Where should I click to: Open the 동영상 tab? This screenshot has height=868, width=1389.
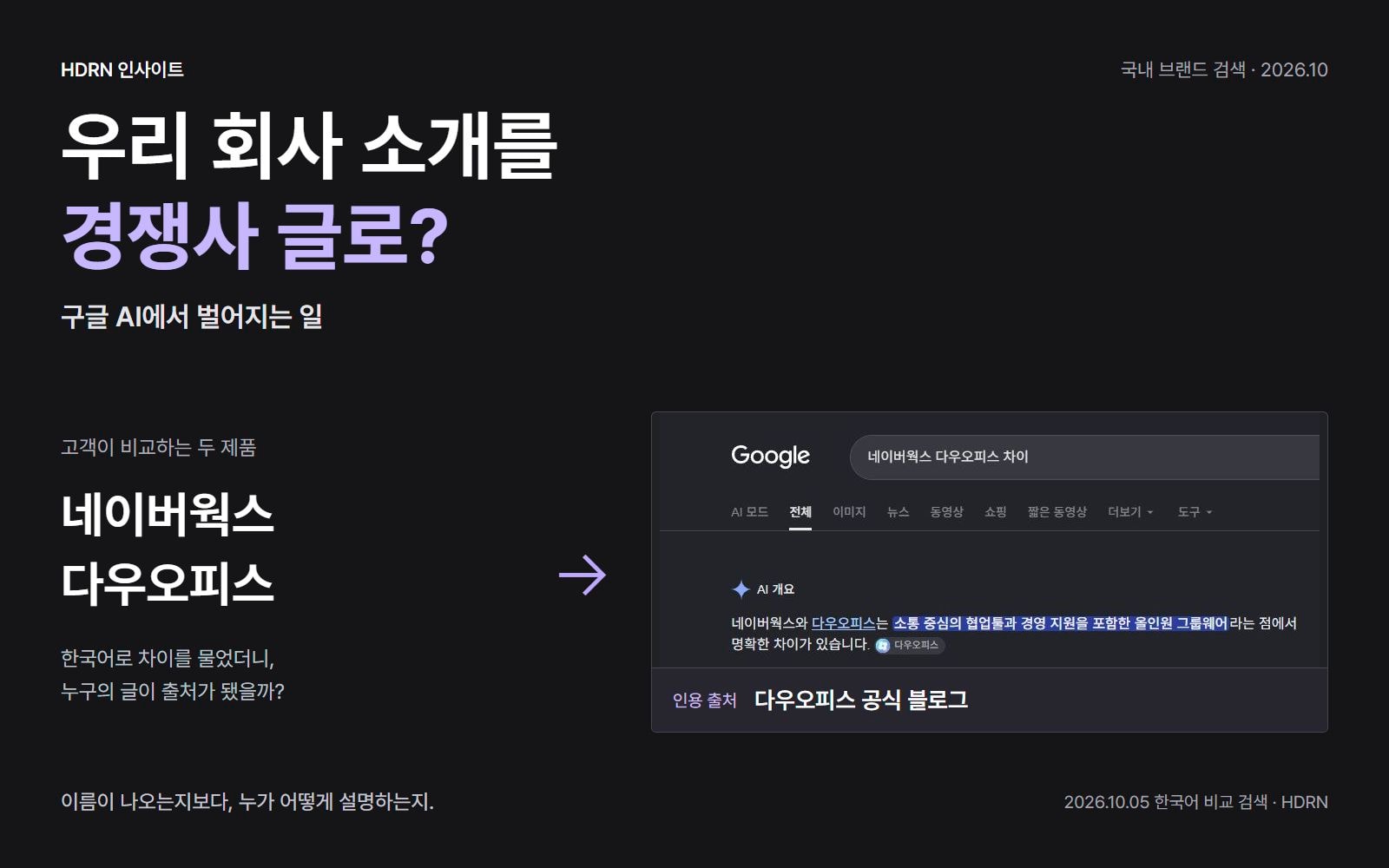(946, 512)
